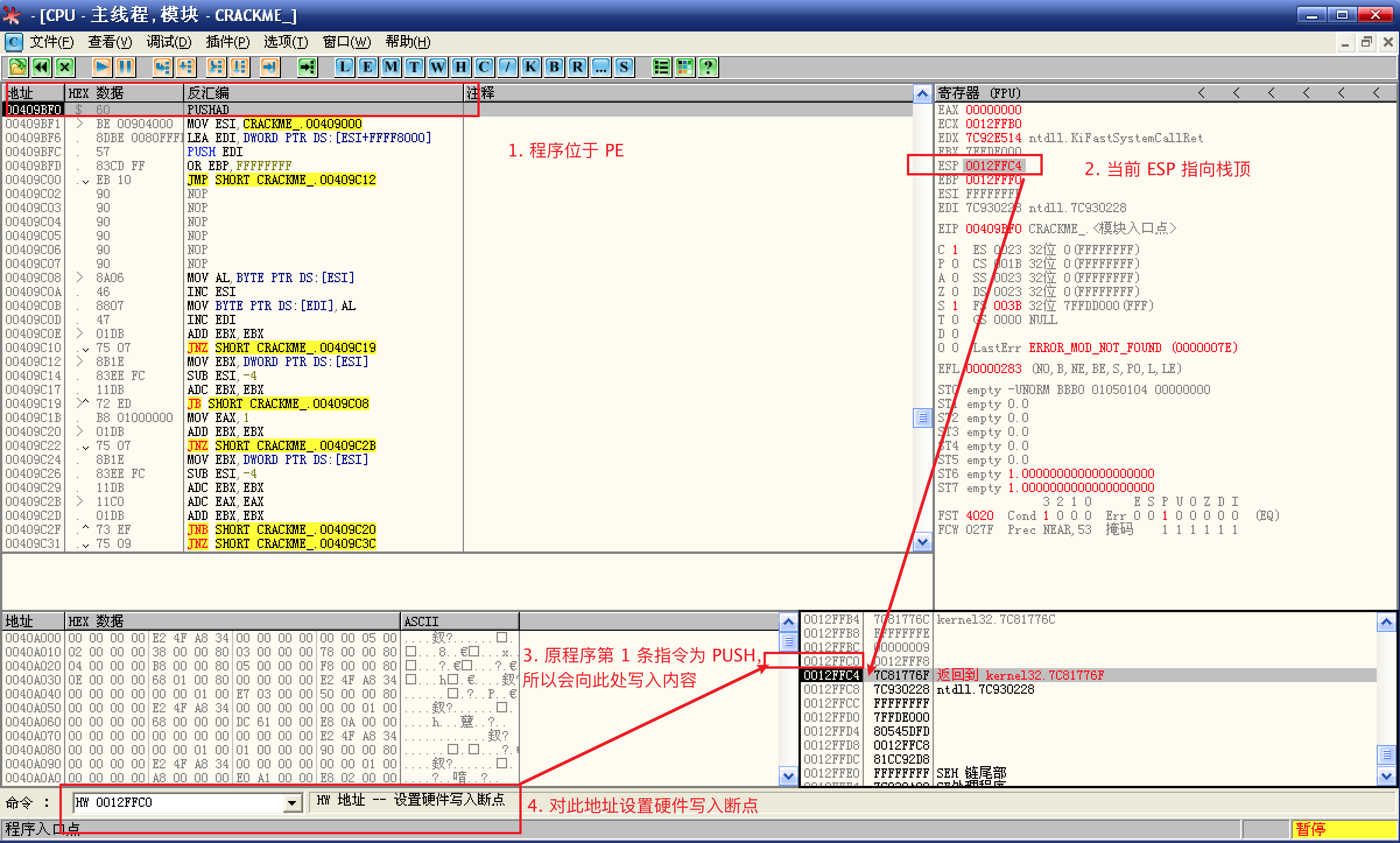Pause execution with the pause icon
1400x843 pixels.
coord(125,67)
